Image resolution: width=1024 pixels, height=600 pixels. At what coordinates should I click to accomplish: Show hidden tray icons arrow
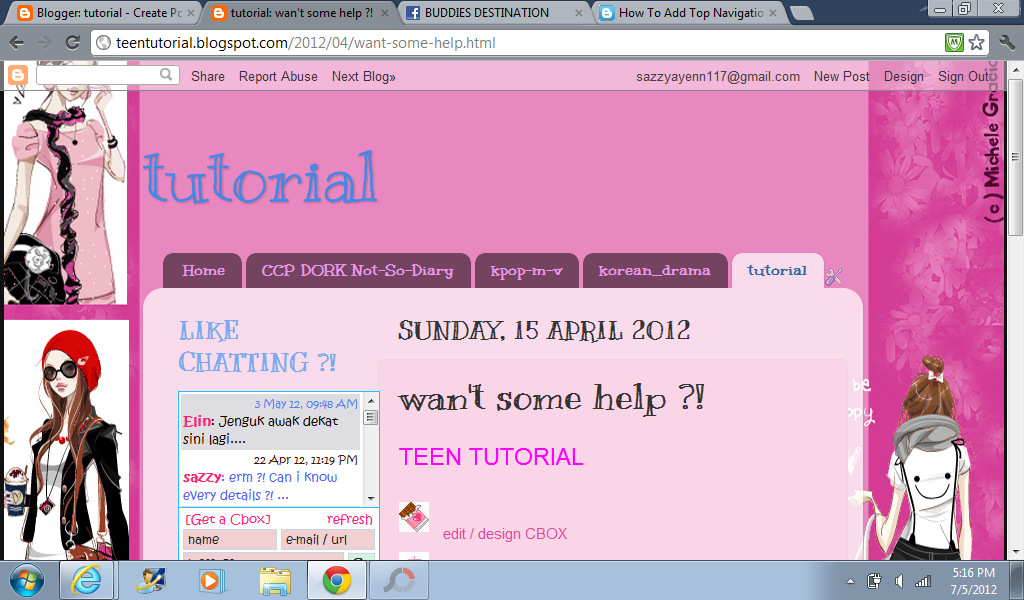pyautogui.click(x=850, y=581)
